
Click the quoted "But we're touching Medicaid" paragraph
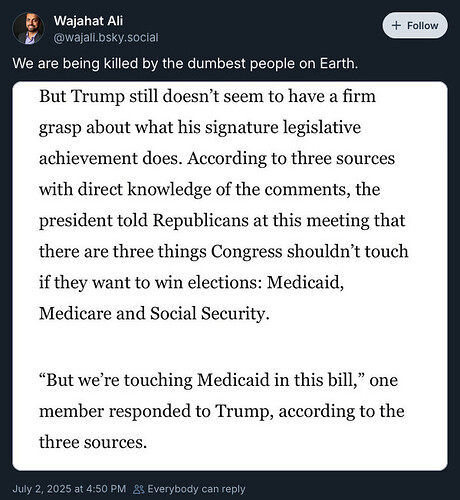(x=222, y=411)
